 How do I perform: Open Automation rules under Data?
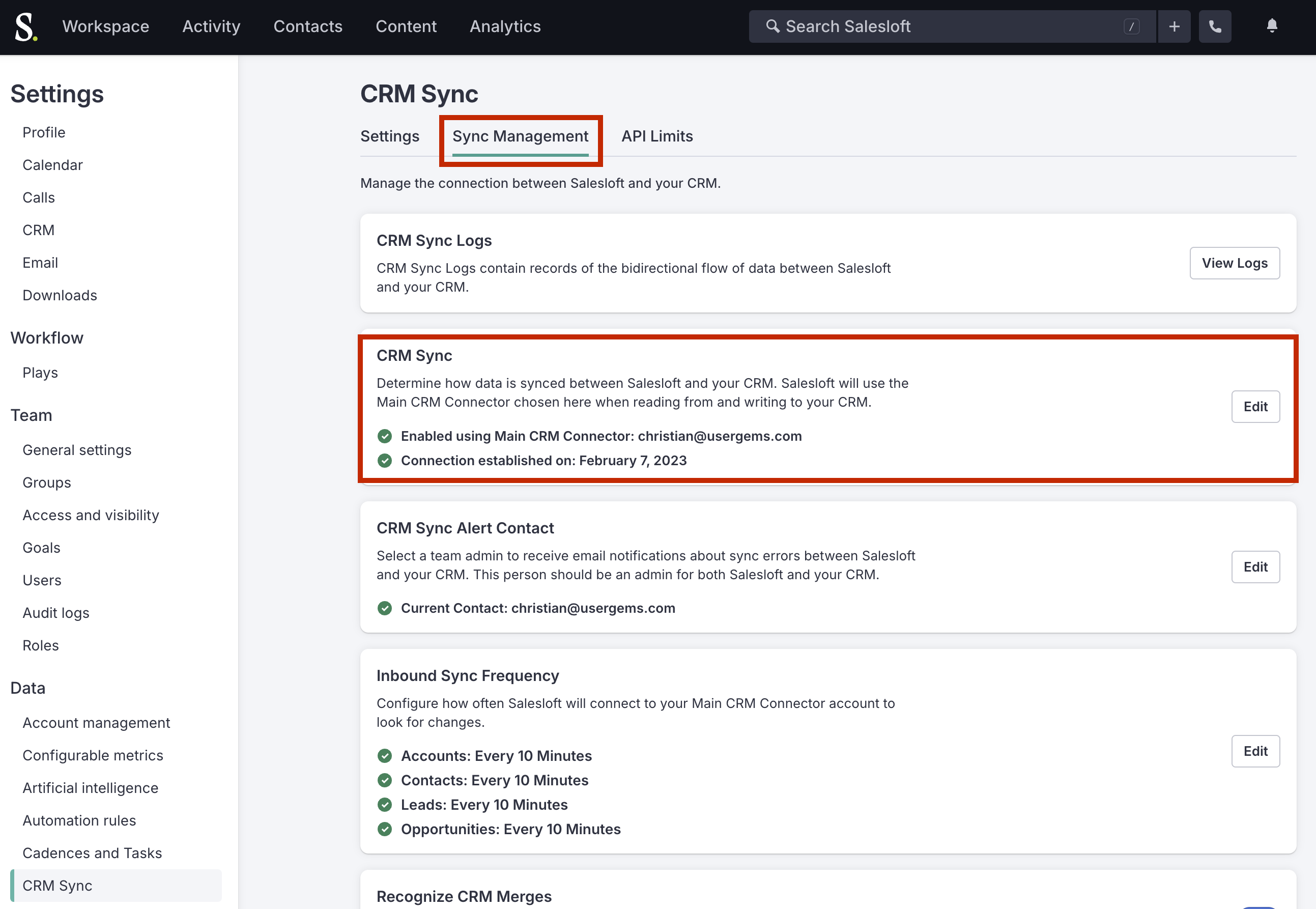pos(79,820)
